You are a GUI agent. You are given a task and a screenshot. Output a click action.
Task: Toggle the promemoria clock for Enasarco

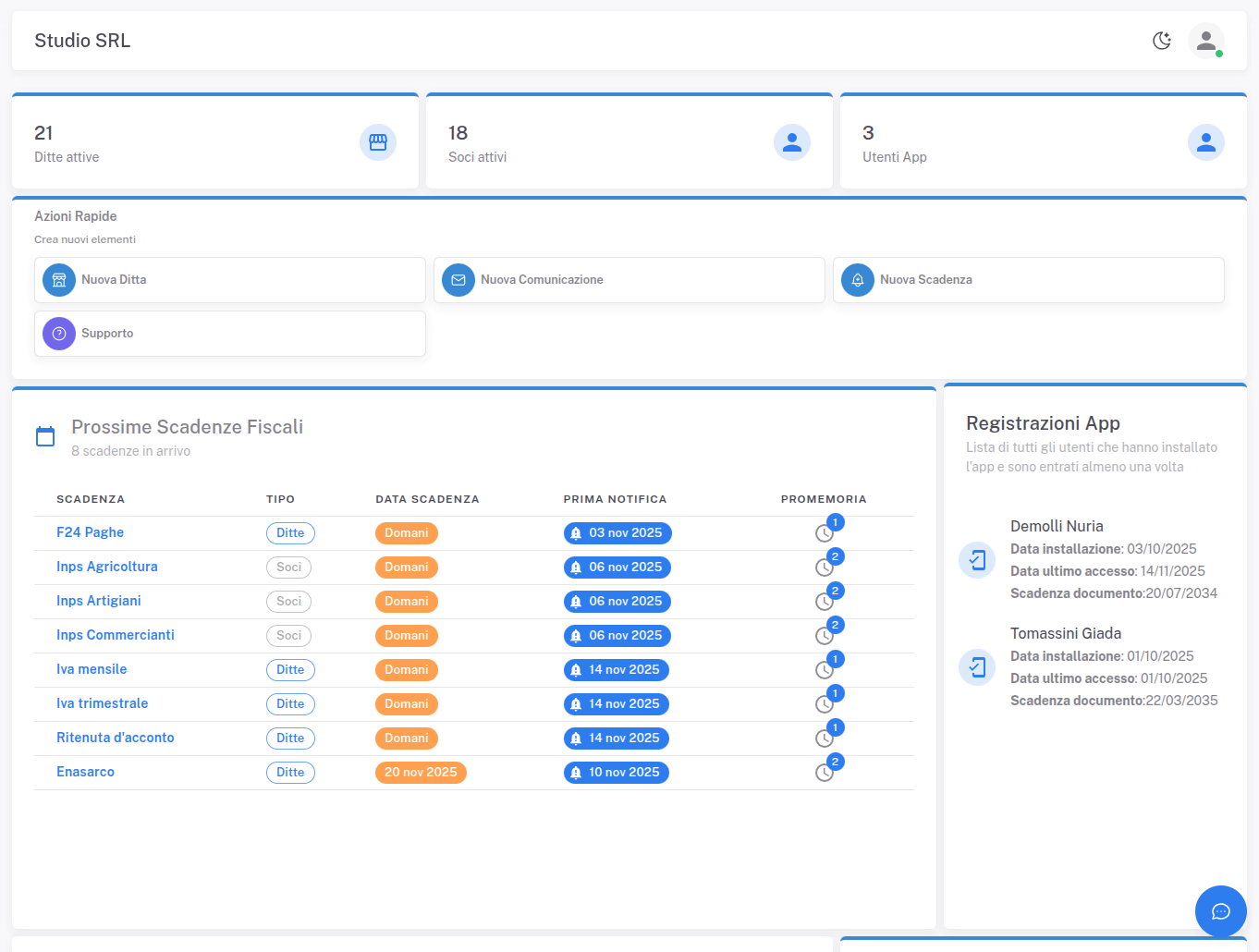click(x=825, y=773)
